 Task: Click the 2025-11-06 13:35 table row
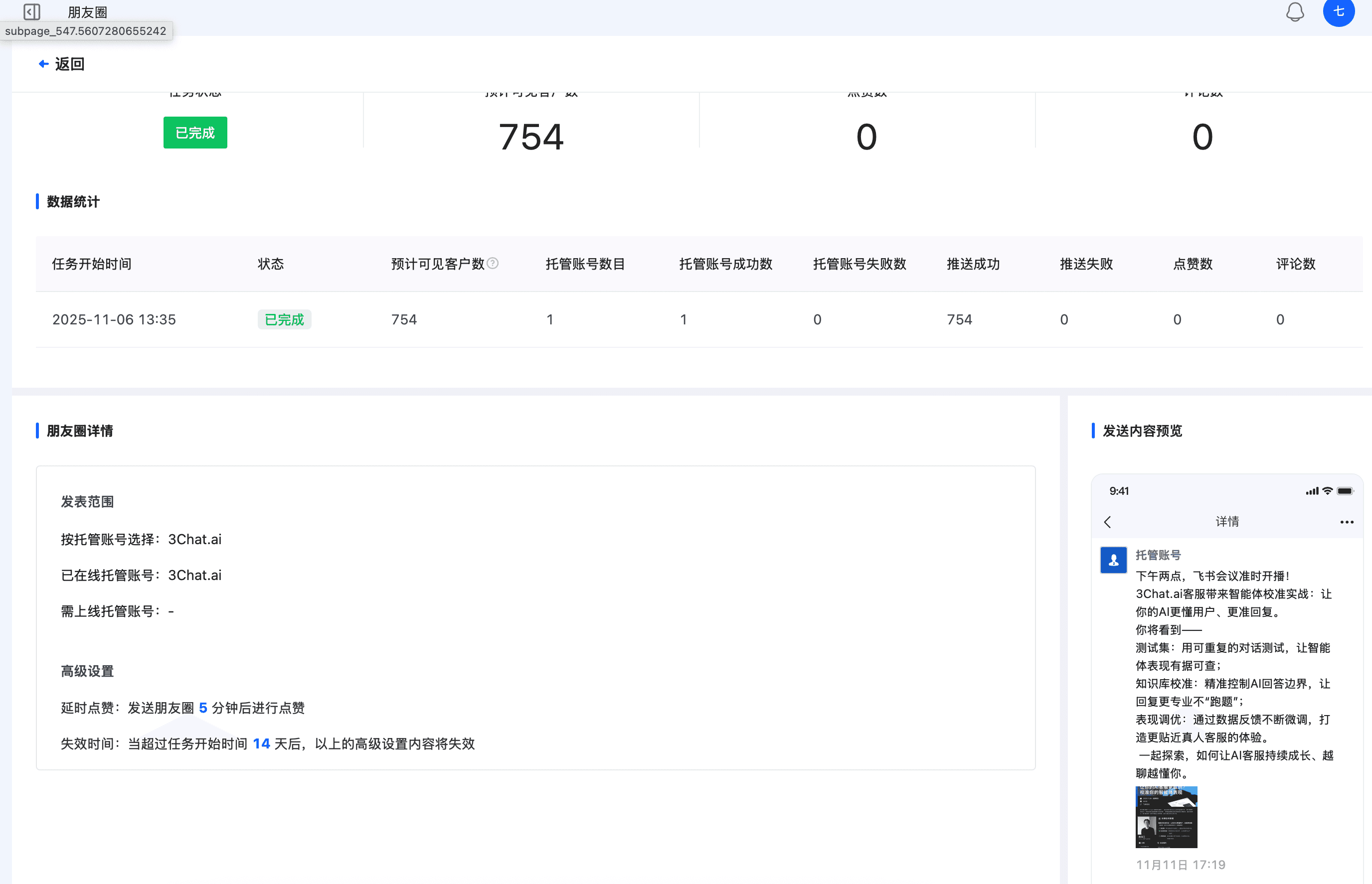tap(114, 319)
